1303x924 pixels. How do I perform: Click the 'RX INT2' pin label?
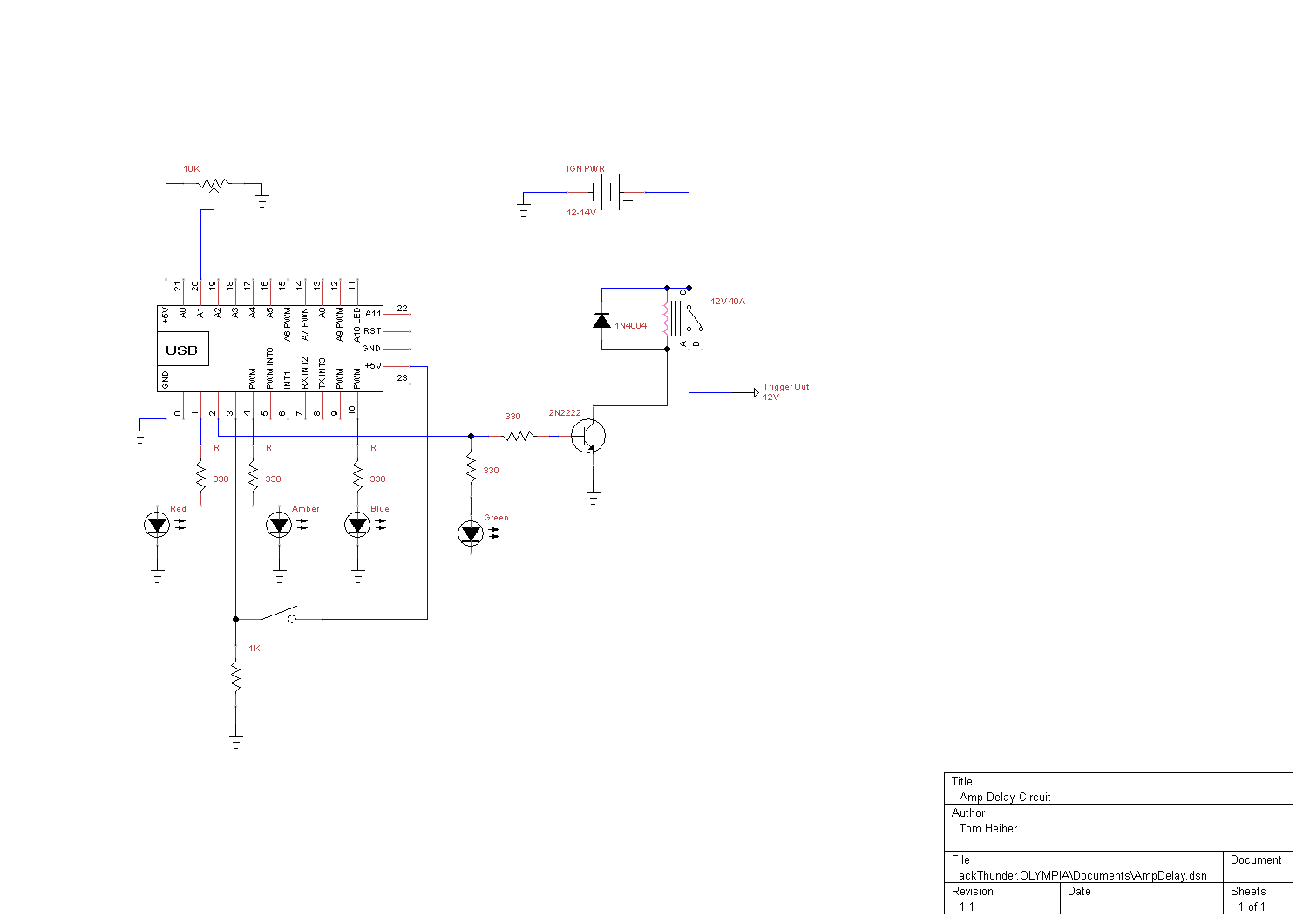(x=305, y=373)
